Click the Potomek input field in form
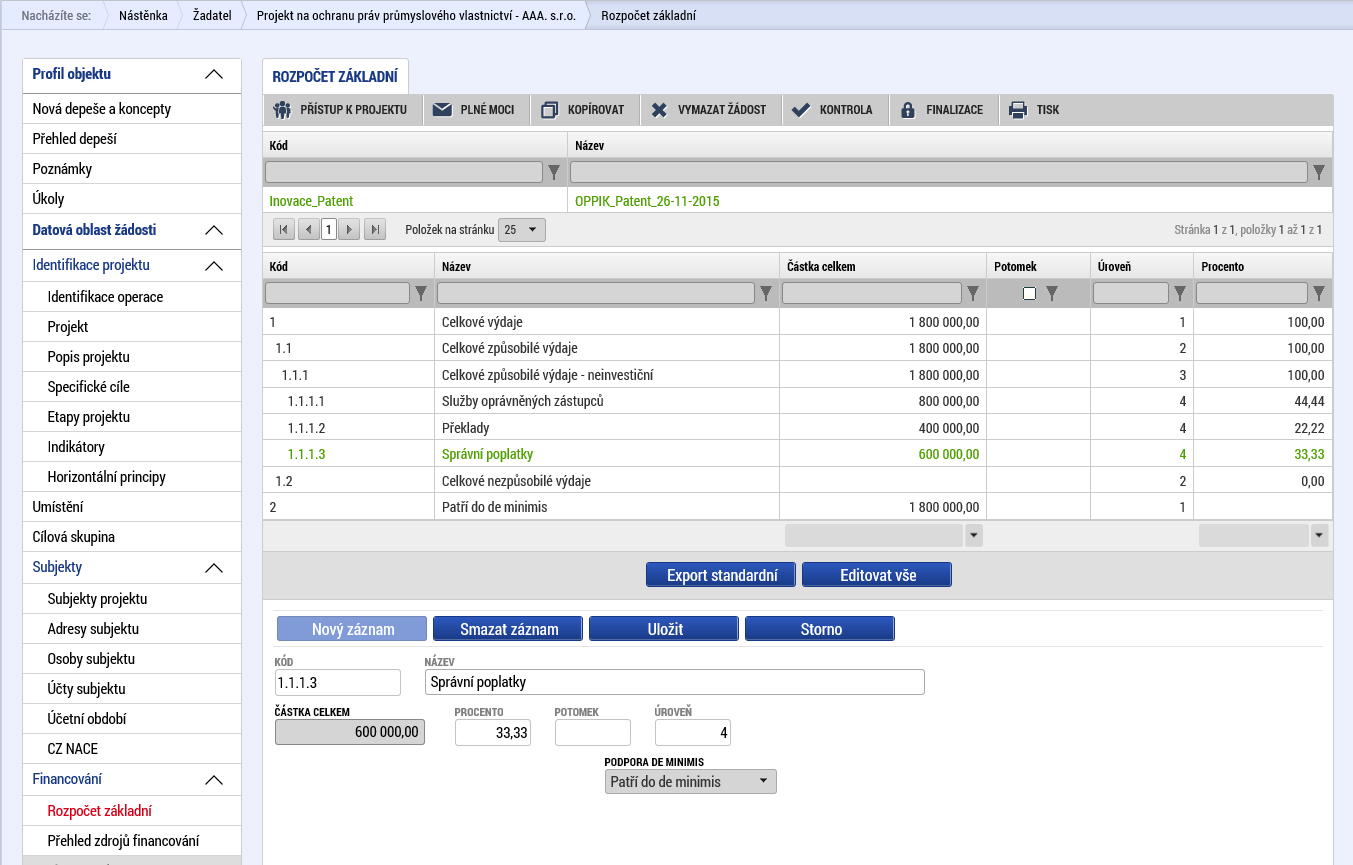Screen dimensions: 1353x865 [593, 733]
